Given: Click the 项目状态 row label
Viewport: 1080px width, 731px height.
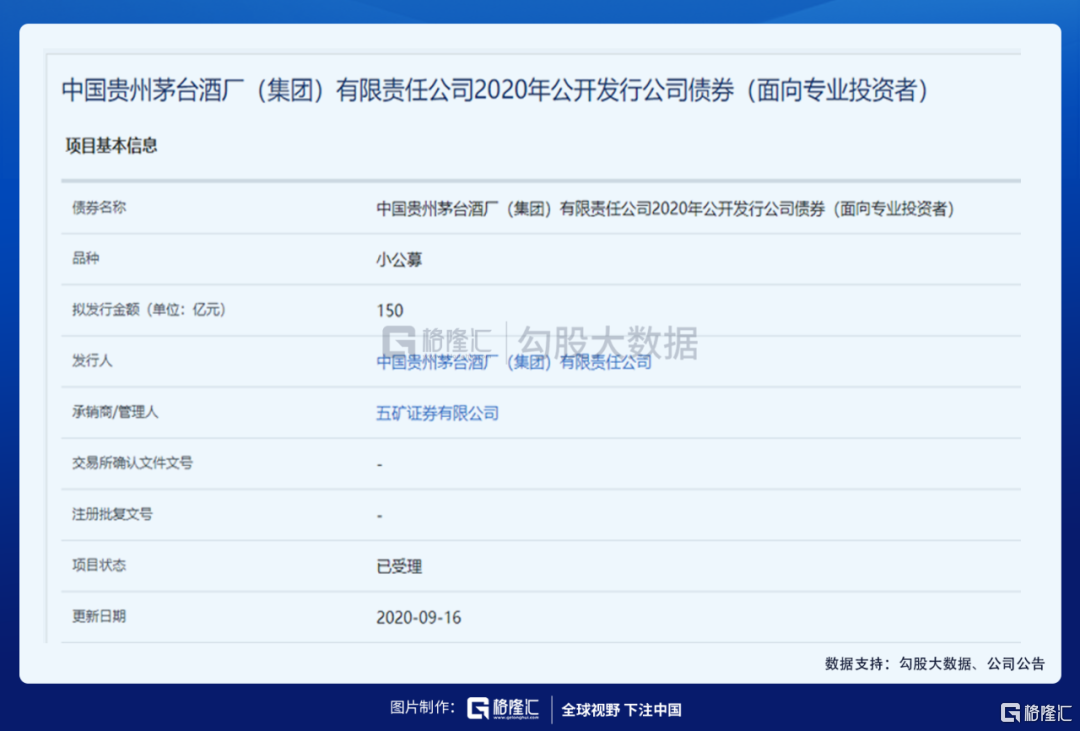Looking at the screenshot, I should [x=99, y=565].
